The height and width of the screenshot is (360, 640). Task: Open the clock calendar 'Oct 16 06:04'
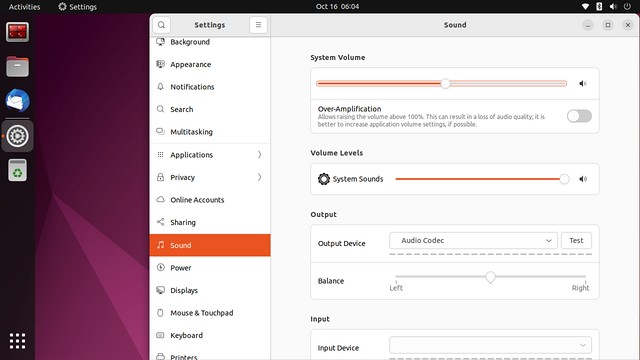(x=338, y=7)
